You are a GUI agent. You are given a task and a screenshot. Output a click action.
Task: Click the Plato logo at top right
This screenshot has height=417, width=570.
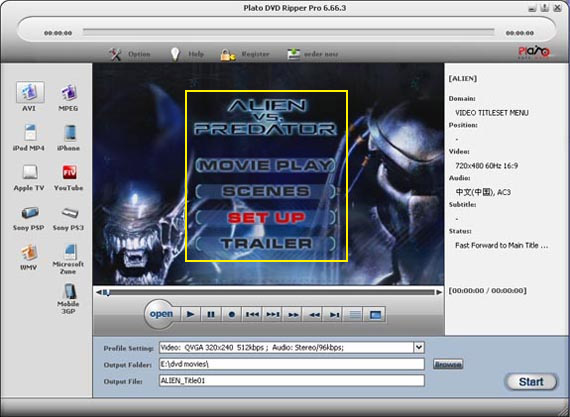pos(534,52)
